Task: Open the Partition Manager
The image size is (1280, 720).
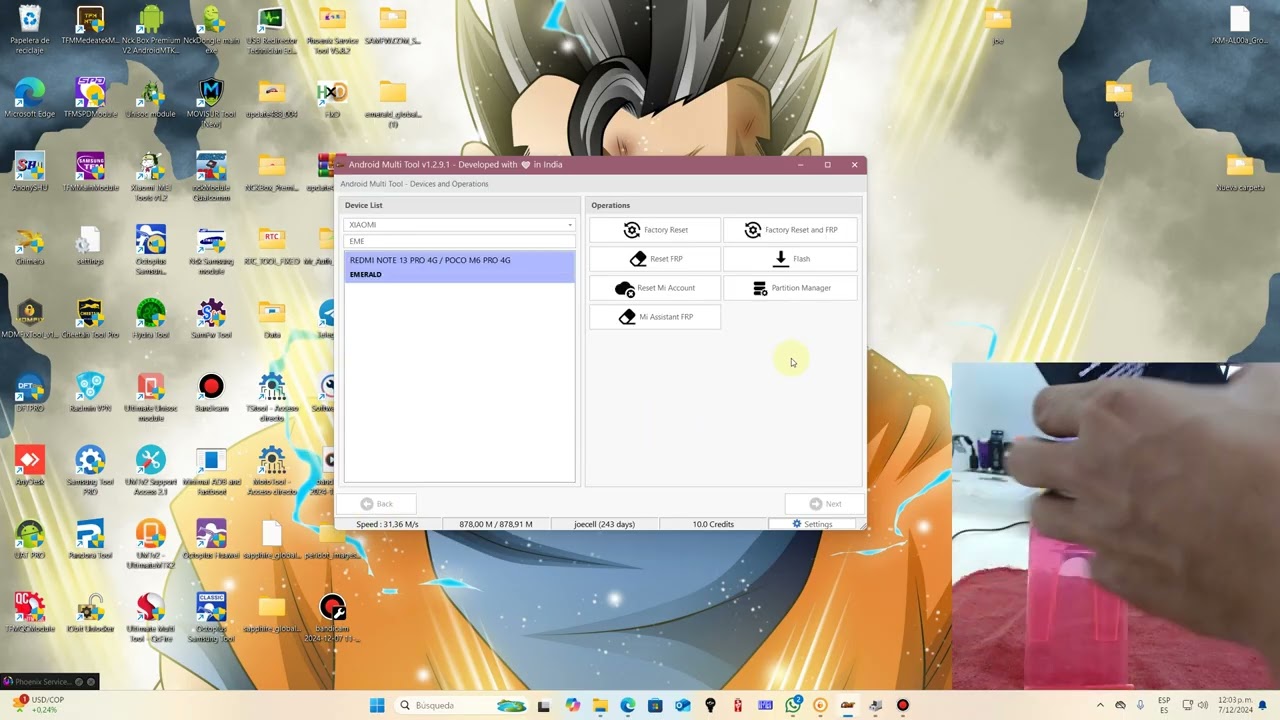Action: coord(790,288)
